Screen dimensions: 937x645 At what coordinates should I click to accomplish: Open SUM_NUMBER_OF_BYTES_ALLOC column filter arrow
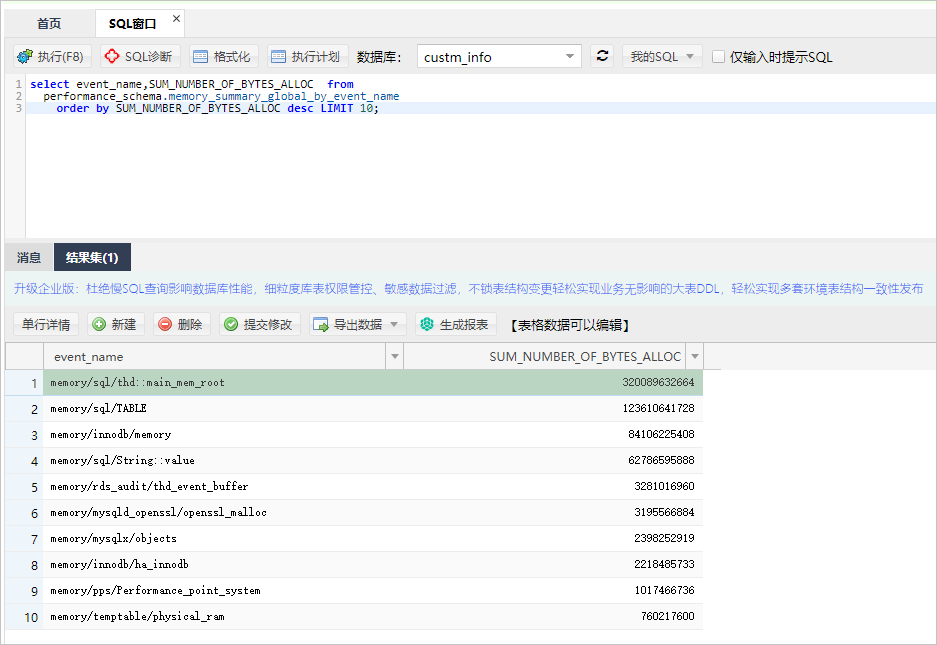[694, 356]
